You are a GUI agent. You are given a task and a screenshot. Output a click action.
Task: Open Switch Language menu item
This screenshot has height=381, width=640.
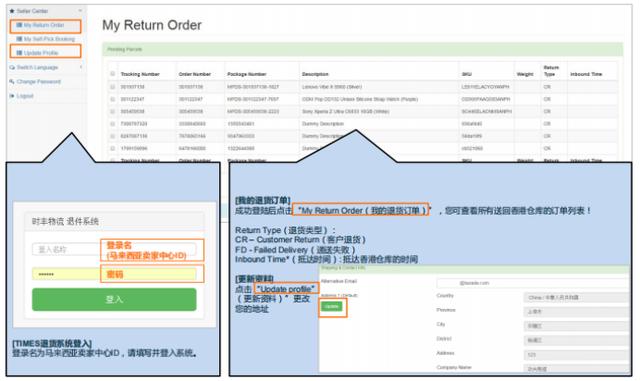click(37, 67)
